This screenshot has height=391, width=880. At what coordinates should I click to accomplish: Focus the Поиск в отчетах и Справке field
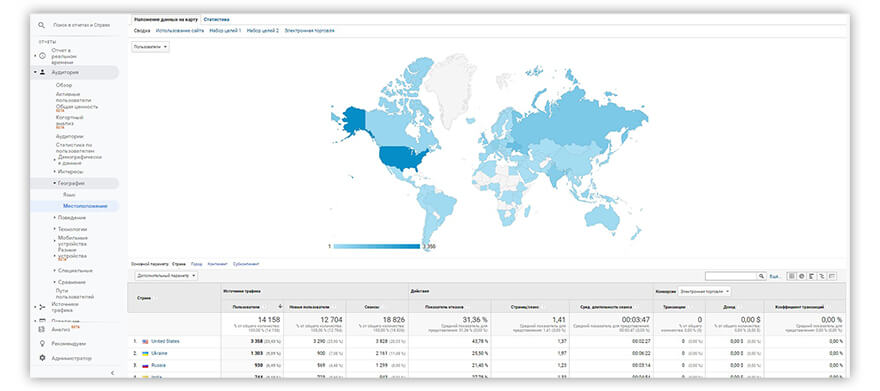pos(81,25)
